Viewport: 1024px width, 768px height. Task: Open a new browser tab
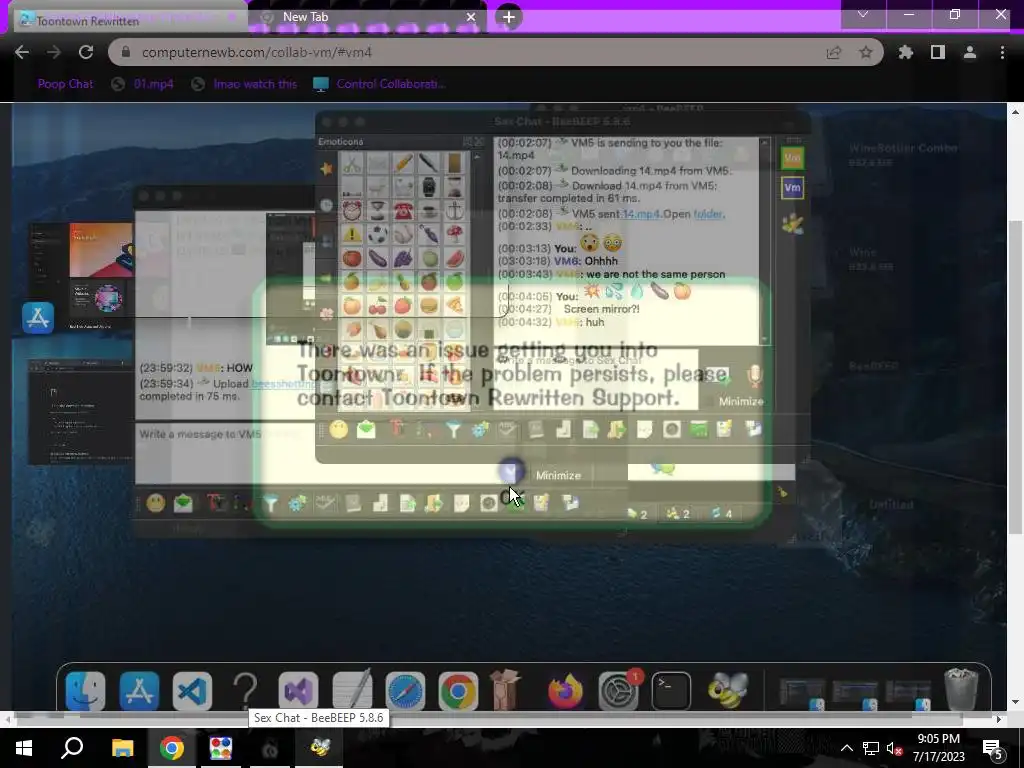click(x=509, y=17)
